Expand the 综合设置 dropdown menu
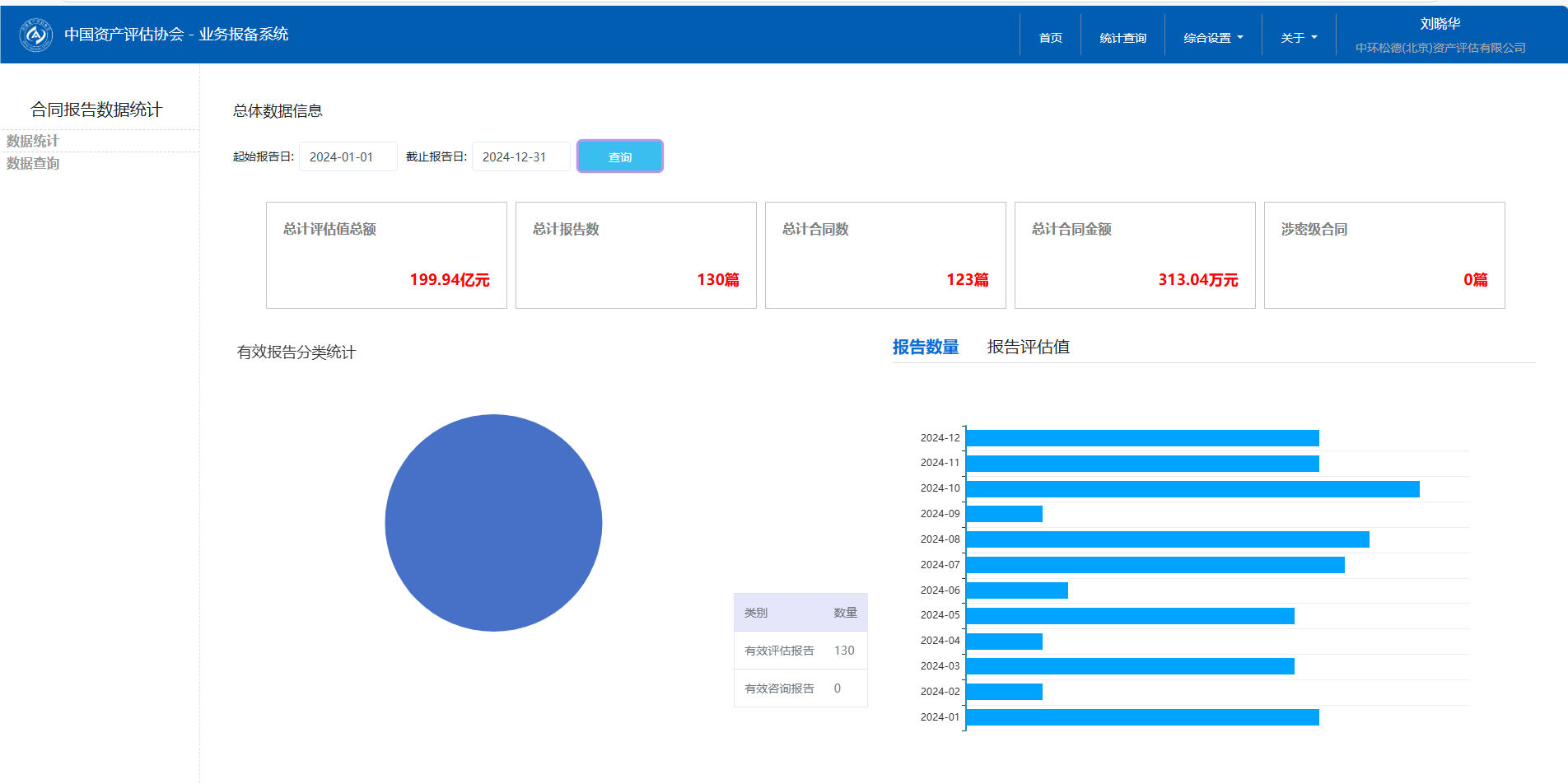1568x784 pixels. tap(1212, 38)
